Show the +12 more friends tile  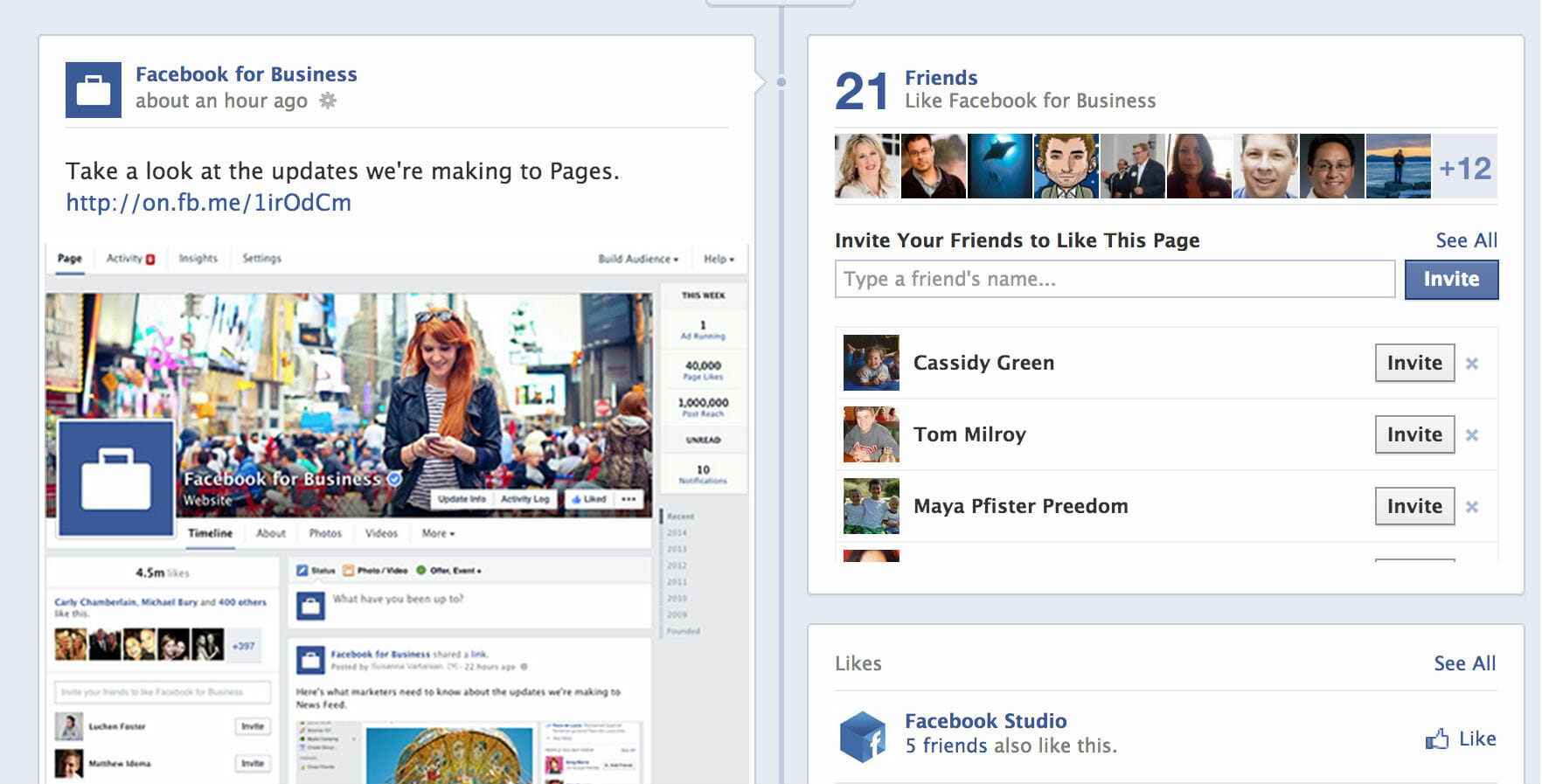(x=1464, y=166)
